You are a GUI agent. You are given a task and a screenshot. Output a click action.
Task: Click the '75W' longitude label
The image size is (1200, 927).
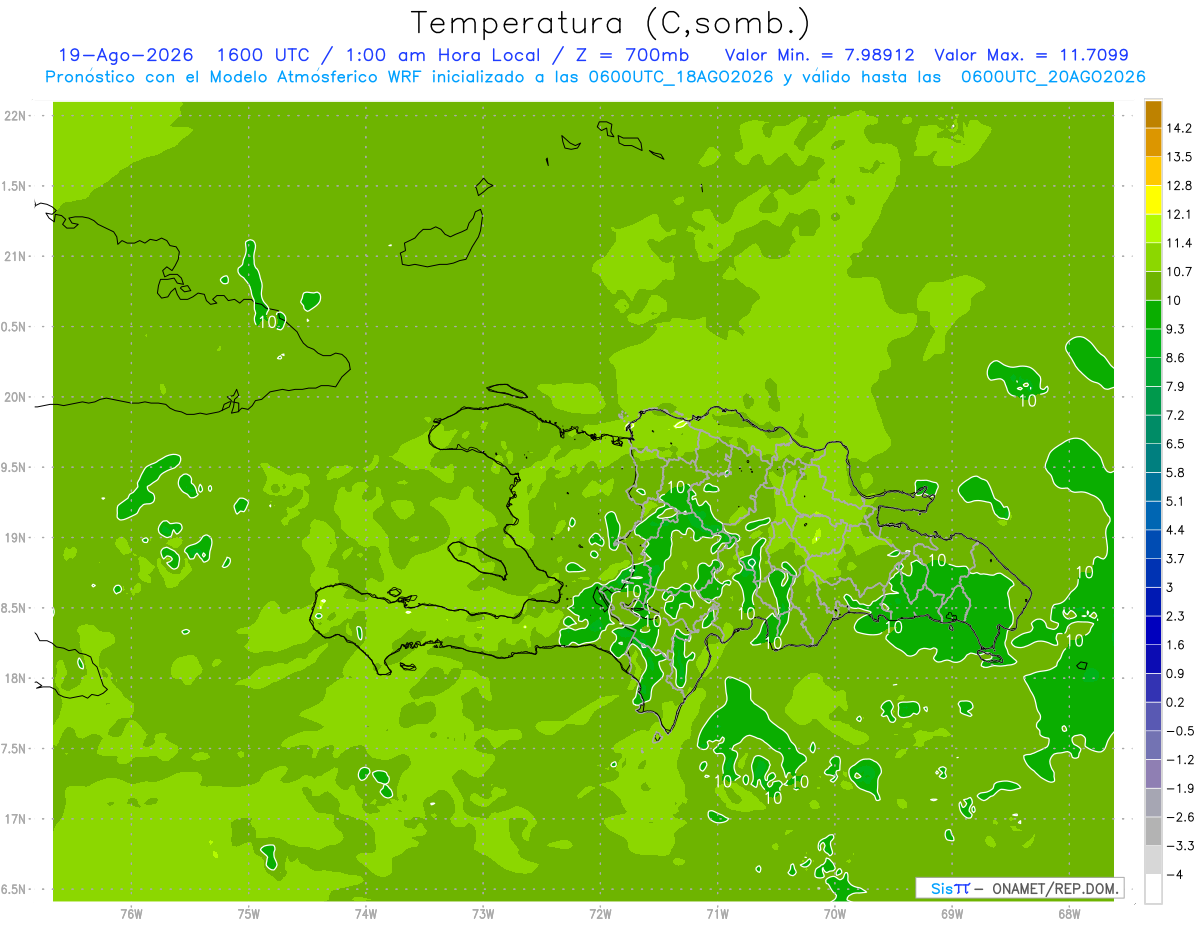249,914
